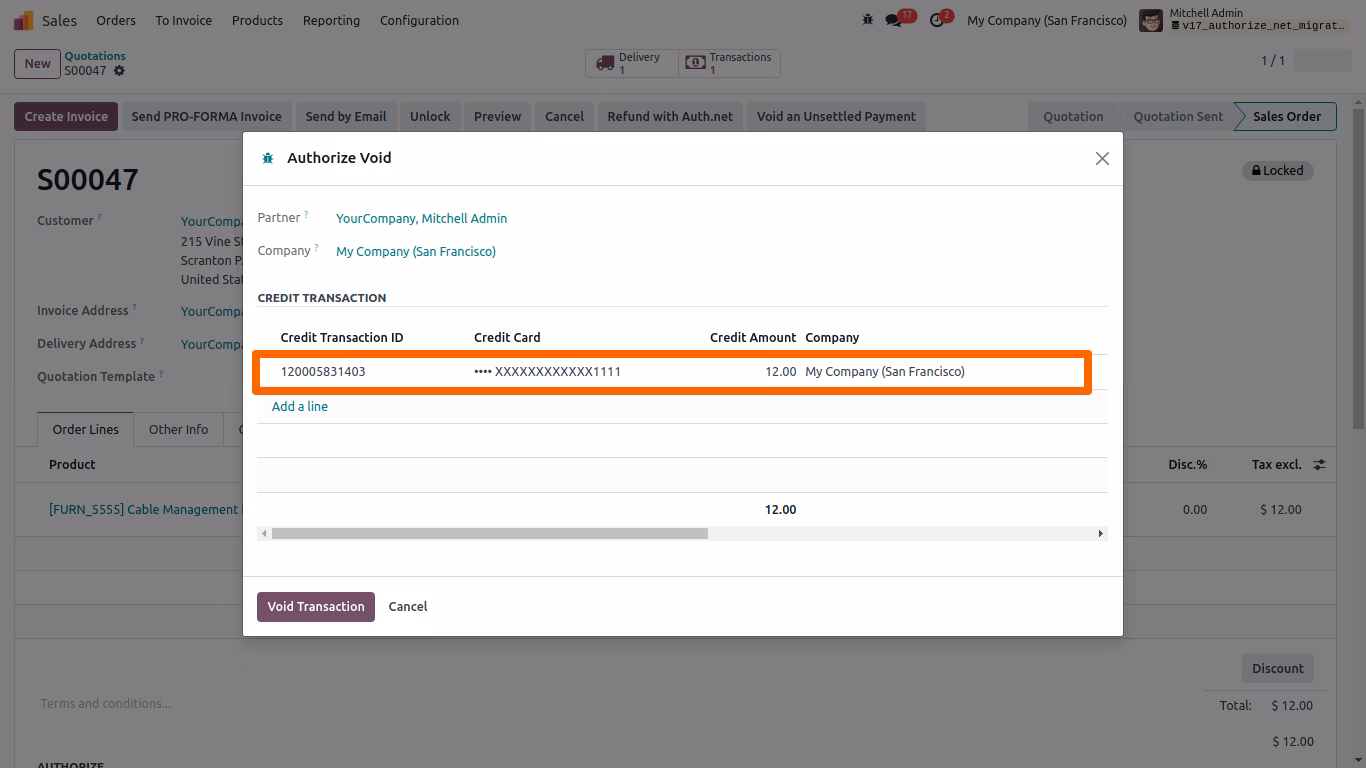Open the Sales app home icon
Screen dimensions: 1366x768
tap(23, 20)
